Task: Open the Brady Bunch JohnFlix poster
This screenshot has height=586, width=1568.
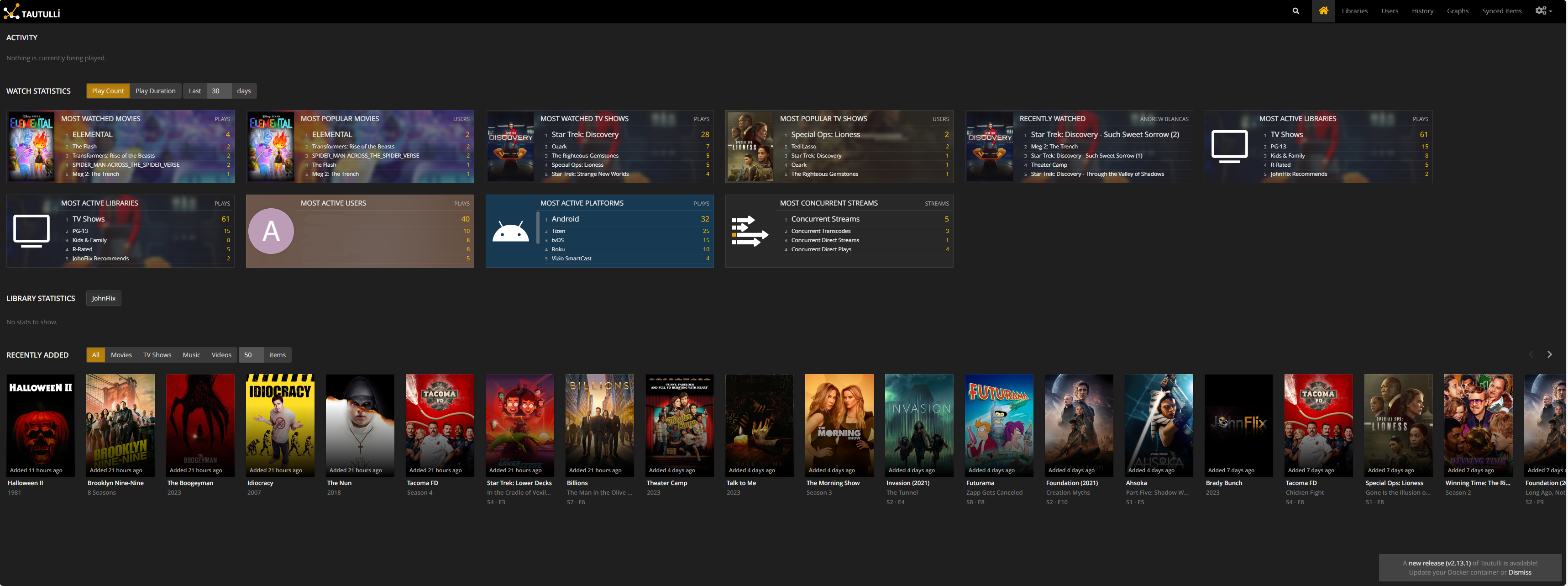Action: click(1239, 425)
